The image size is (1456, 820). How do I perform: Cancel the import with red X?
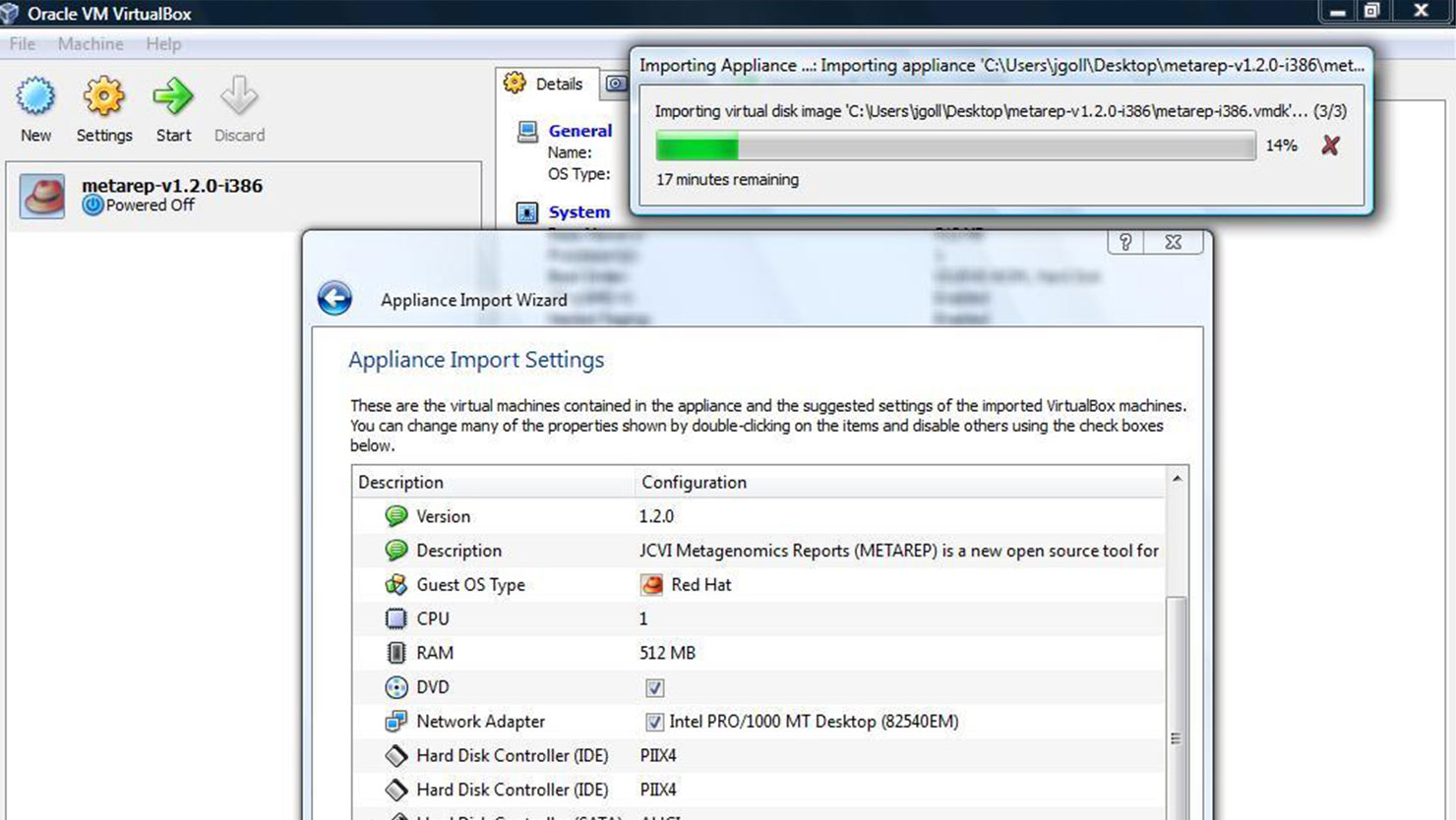(1330, 146)
